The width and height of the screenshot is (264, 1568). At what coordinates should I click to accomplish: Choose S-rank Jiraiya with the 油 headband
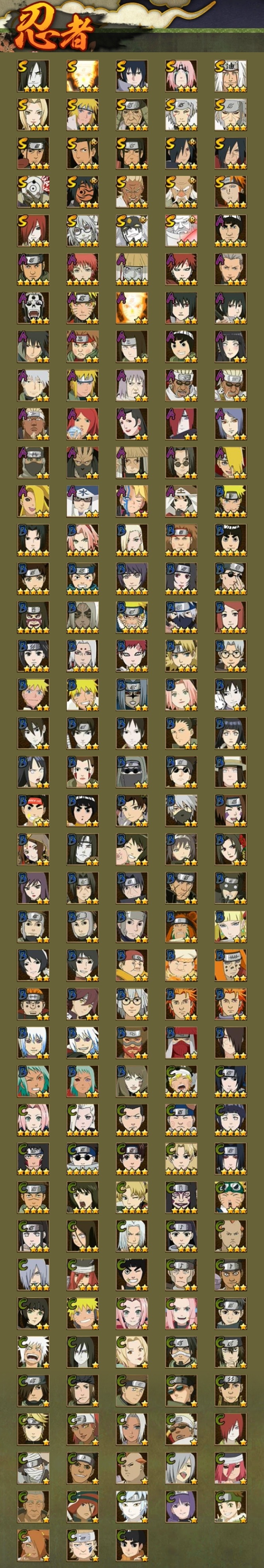tap(231, 76)
